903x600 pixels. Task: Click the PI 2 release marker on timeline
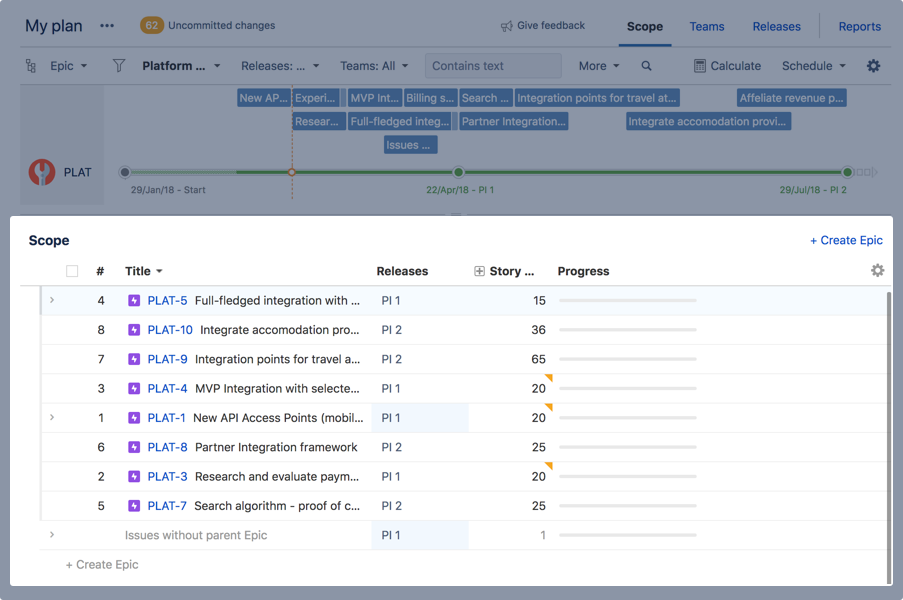[x=847, y=172]
